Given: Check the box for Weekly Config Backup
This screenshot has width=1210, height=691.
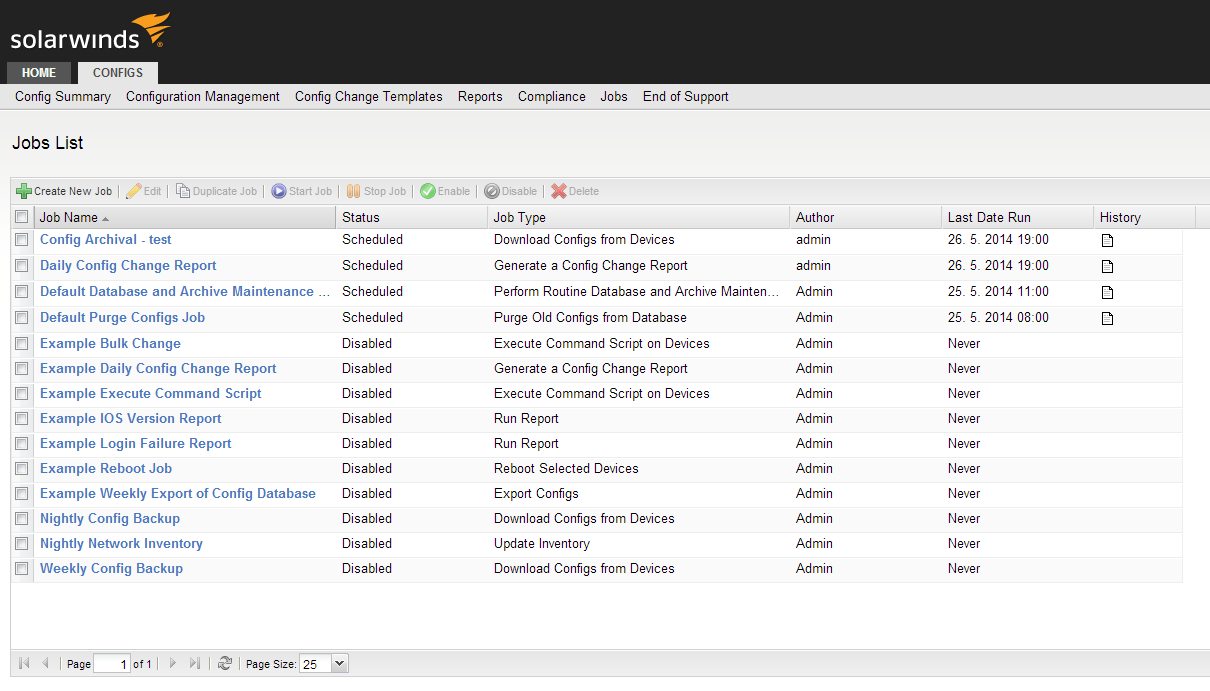Looking at the screenshot, I should click(21, 569).
